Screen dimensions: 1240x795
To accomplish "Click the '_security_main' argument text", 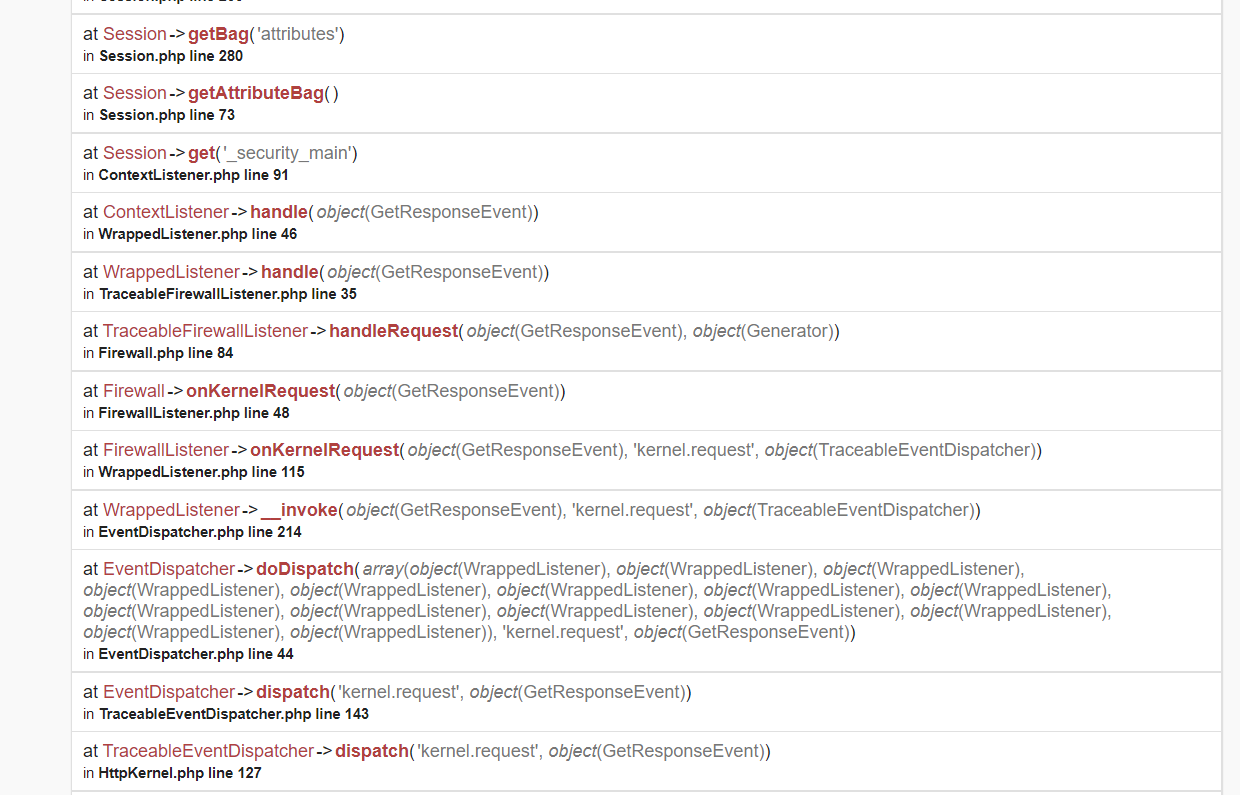I will click(287, 153).
